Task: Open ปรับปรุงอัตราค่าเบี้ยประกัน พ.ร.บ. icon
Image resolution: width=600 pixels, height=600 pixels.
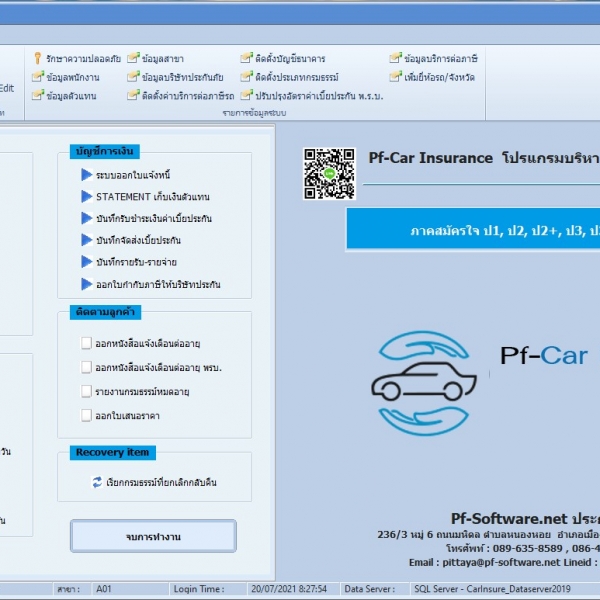Action: (x=247, y=95)
